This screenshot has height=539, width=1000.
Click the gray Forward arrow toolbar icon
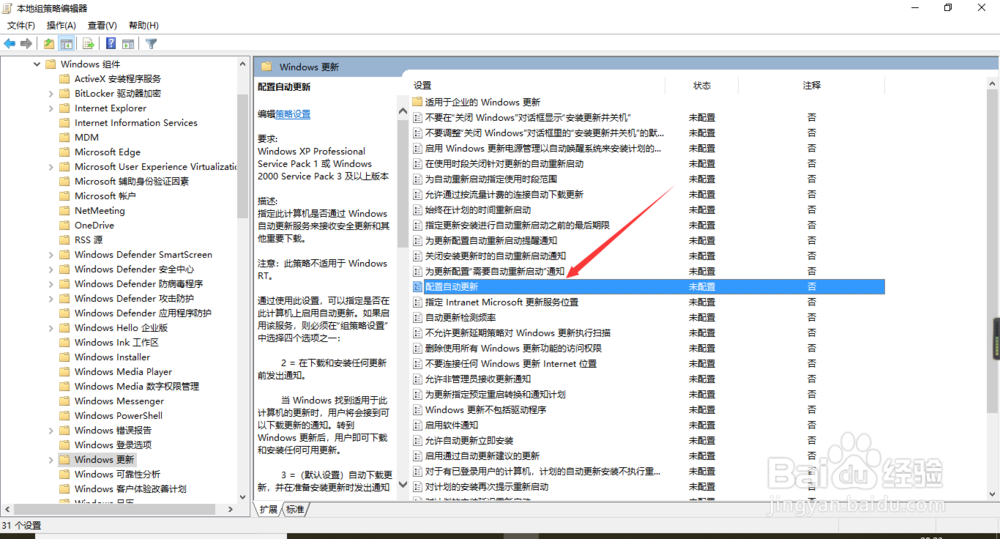[x=26, y=44]
